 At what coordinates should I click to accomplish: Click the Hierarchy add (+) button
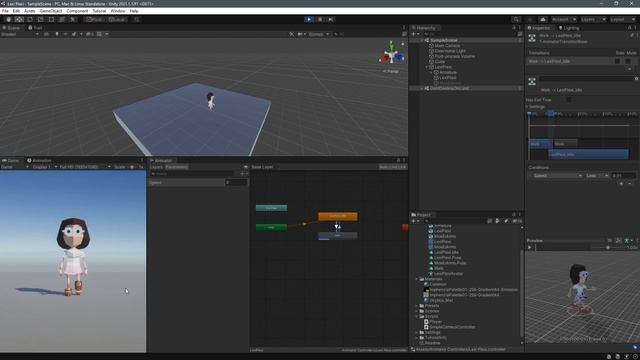415,34
